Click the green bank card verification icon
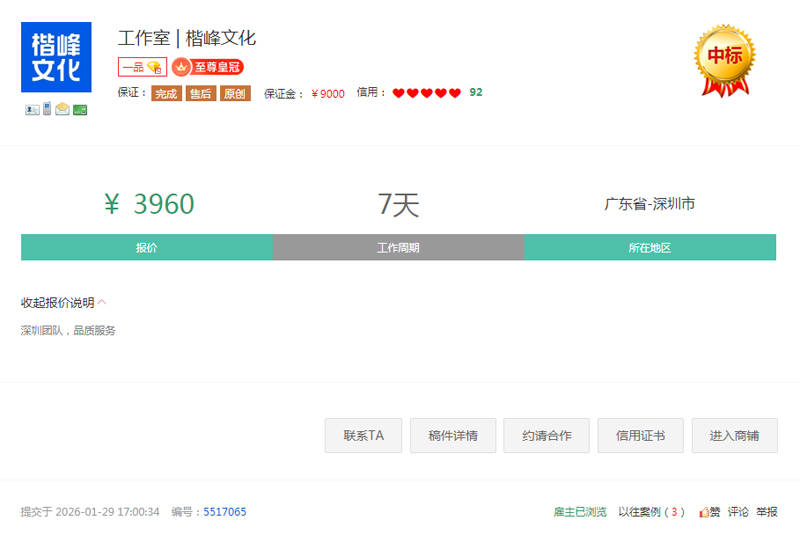800x535 pixels. click(x=80, y=110)
